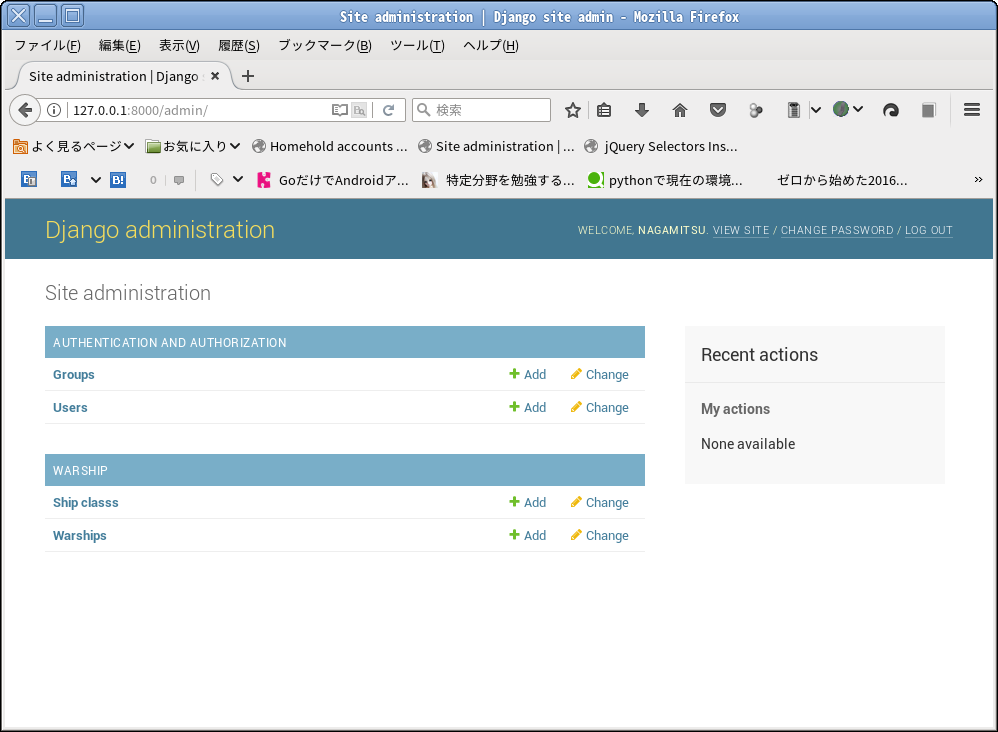Reload the page with the refresh icon
The image size is (998, 732).
[388, 110]
